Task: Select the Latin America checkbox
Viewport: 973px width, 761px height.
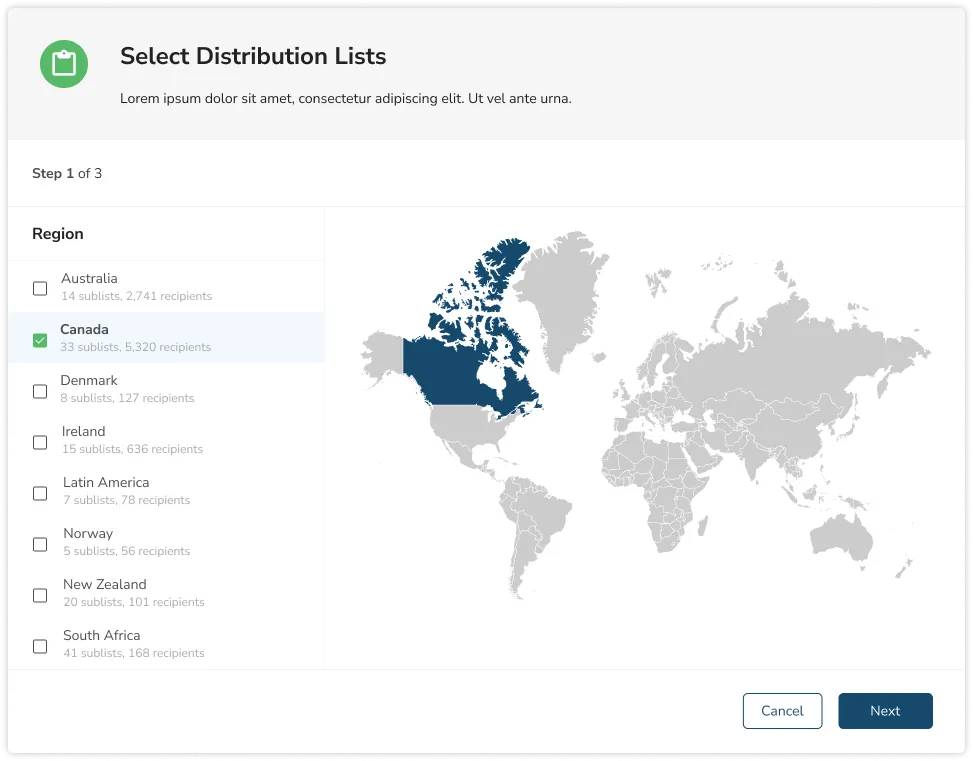Action: (x=40, y=492)
